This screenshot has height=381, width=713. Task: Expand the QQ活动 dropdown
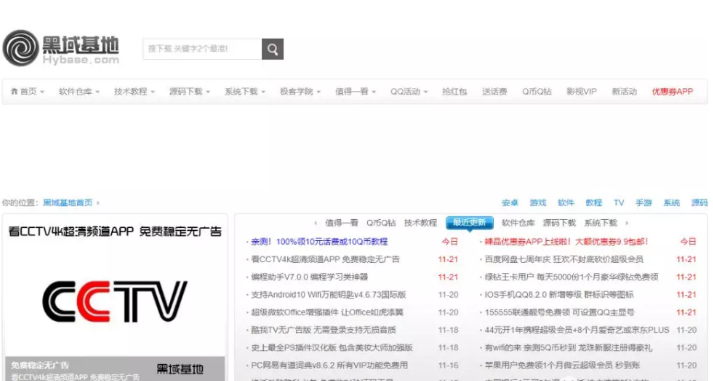[x=409, y=91]
